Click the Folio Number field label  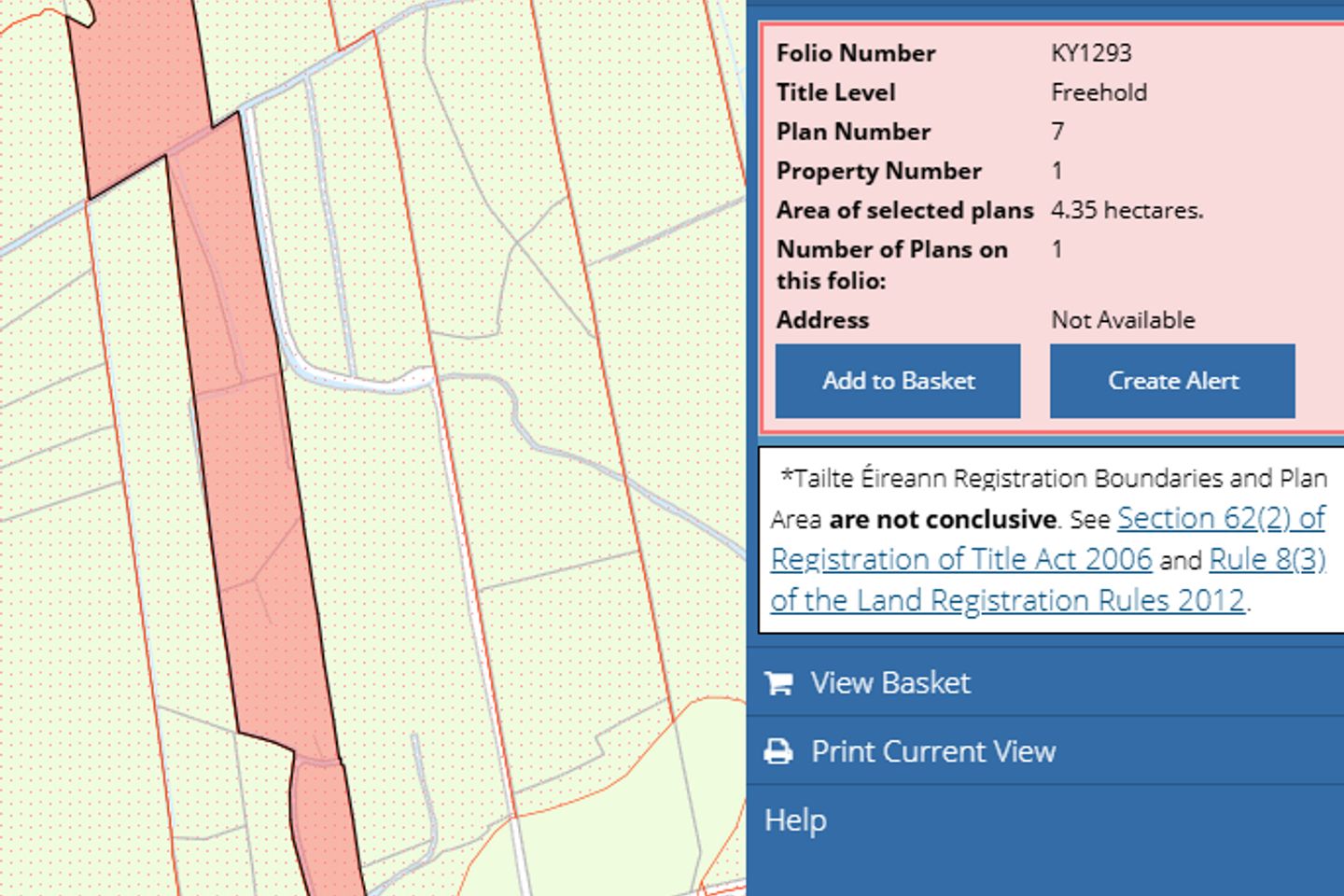pyautogui.click(x=855, y=53)
